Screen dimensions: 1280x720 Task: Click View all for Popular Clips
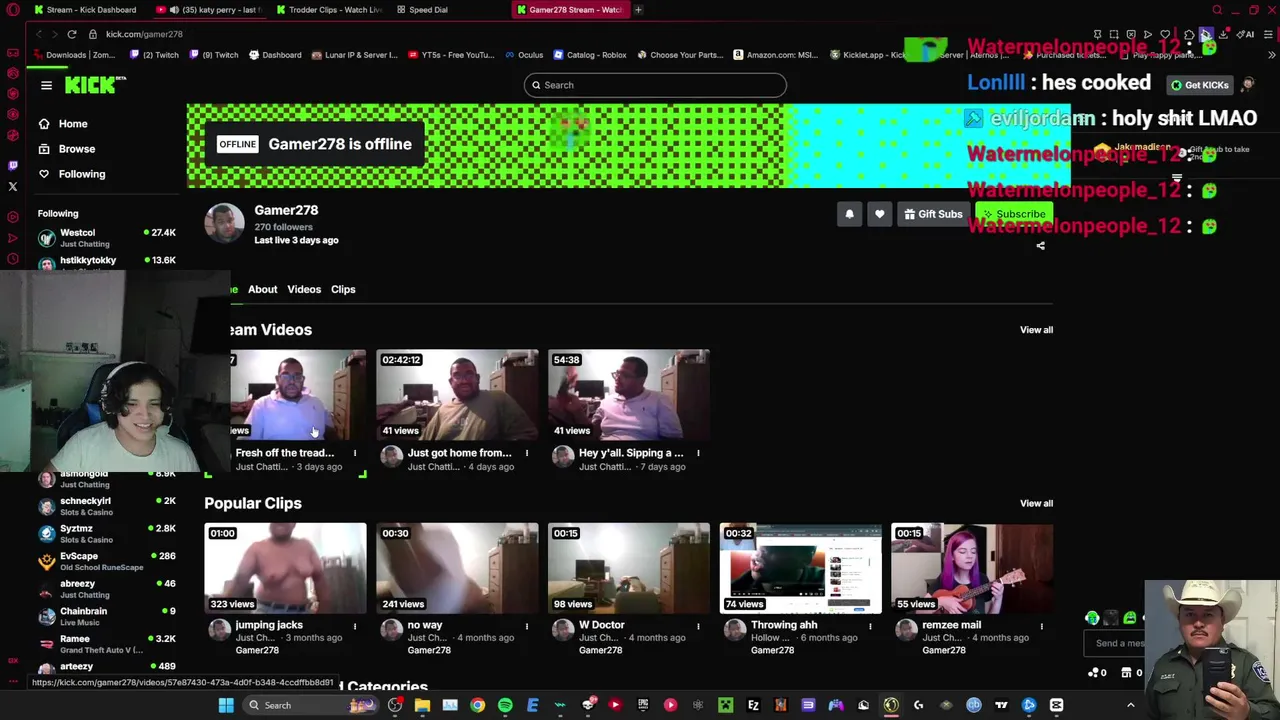tap(1036, 504)
